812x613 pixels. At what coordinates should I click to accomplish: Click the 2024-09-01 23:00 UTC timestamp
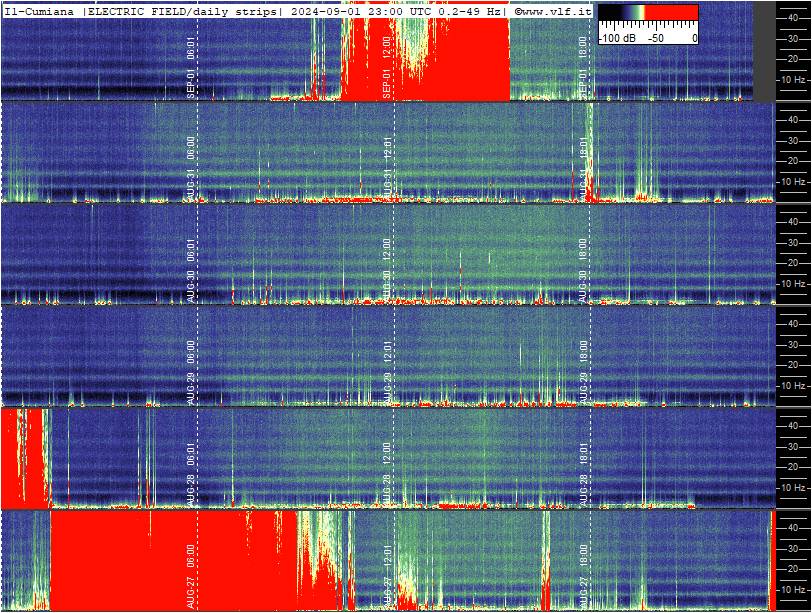(x=360, y=11)
